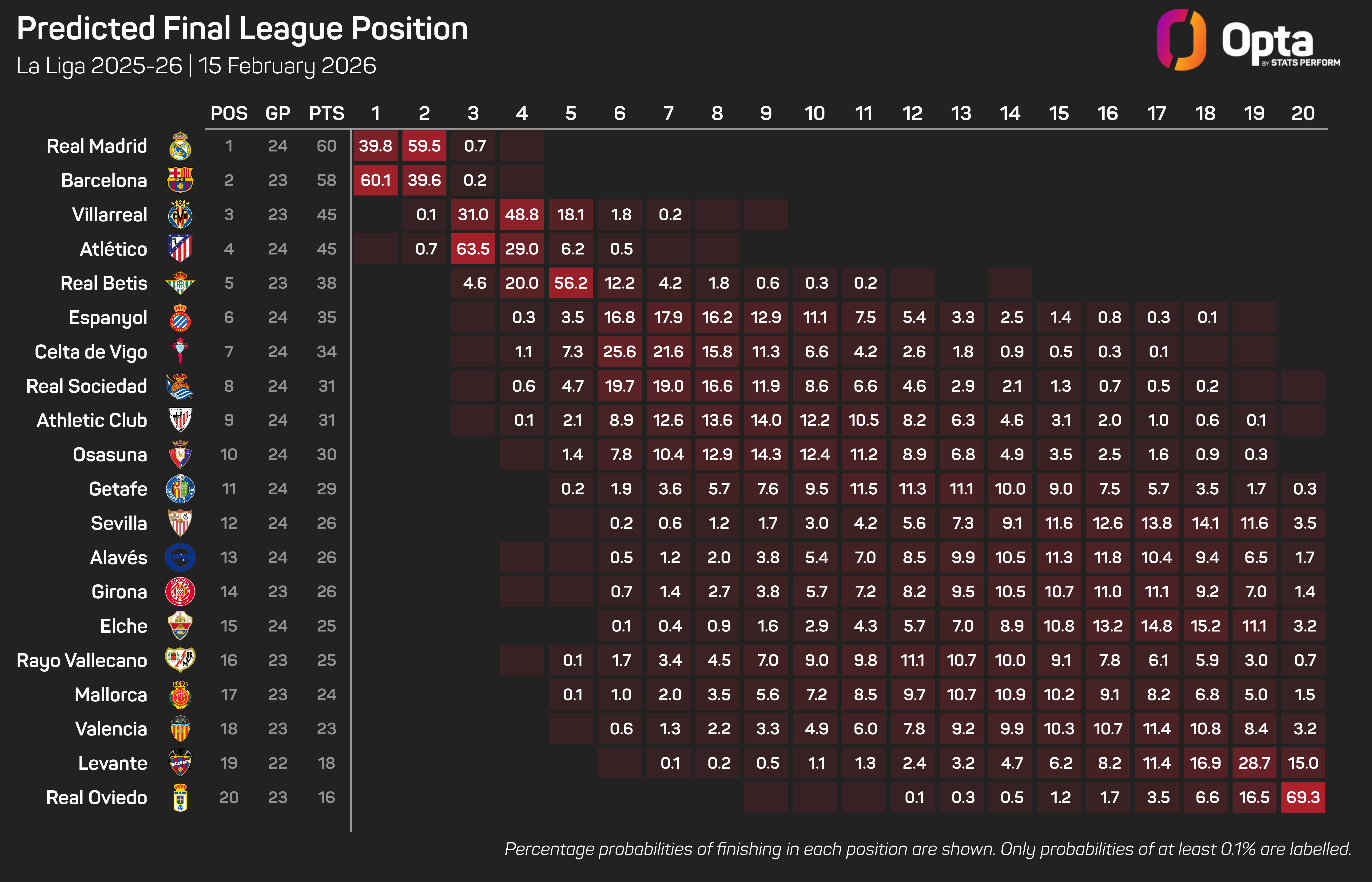
Task: Click the Alavés round blue crest
Action: 180,557
